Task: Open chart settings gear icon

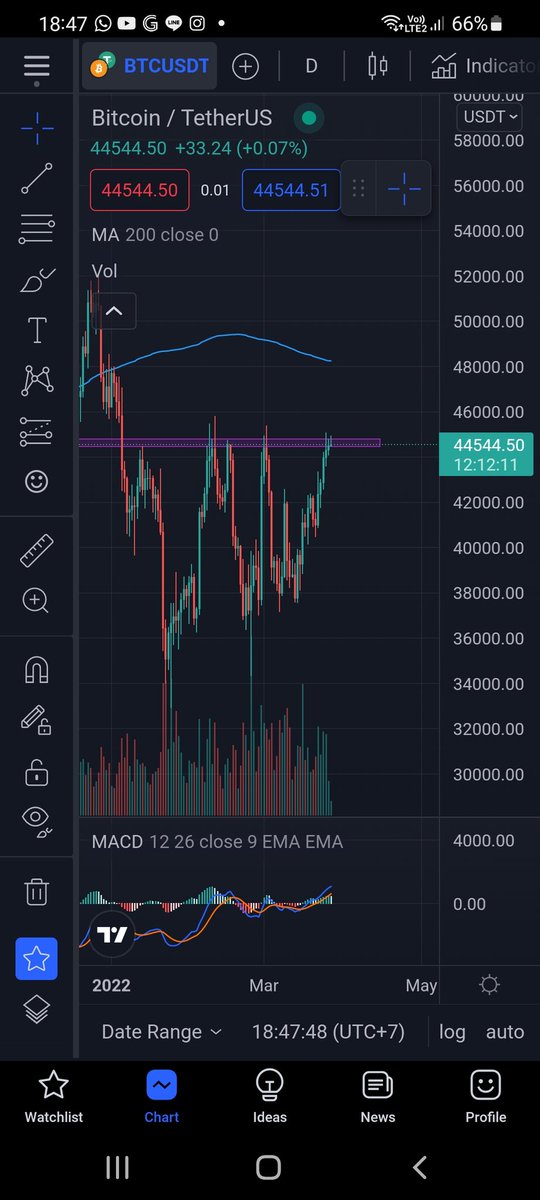Action: (x=489, y=985)
